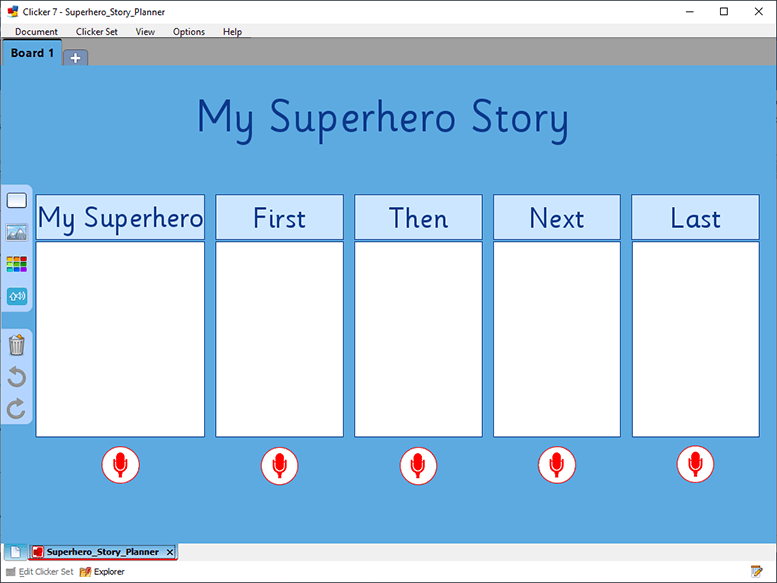Add a new board with plus tab

pyautogui.click(x=76, y=58)
